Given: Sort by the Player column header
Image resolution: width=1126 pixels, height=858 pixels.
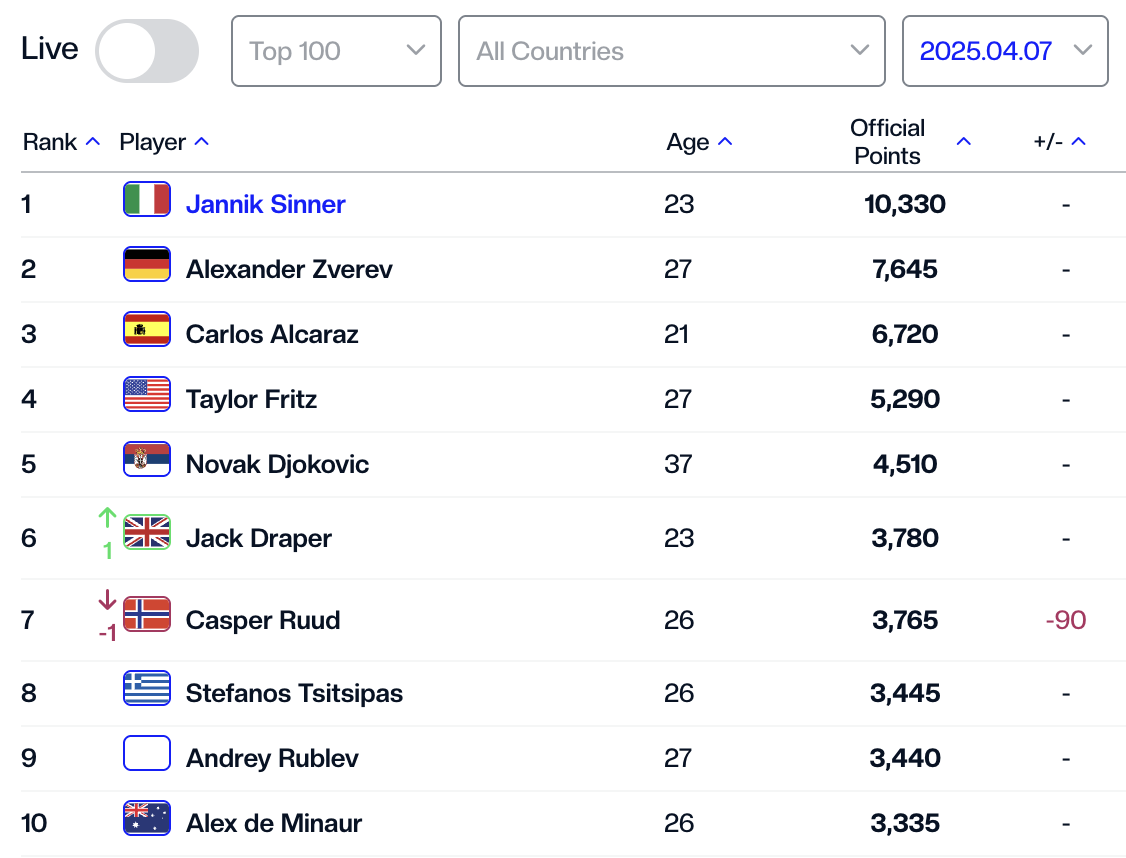Looking at the screenshot, I should (164, 142).
